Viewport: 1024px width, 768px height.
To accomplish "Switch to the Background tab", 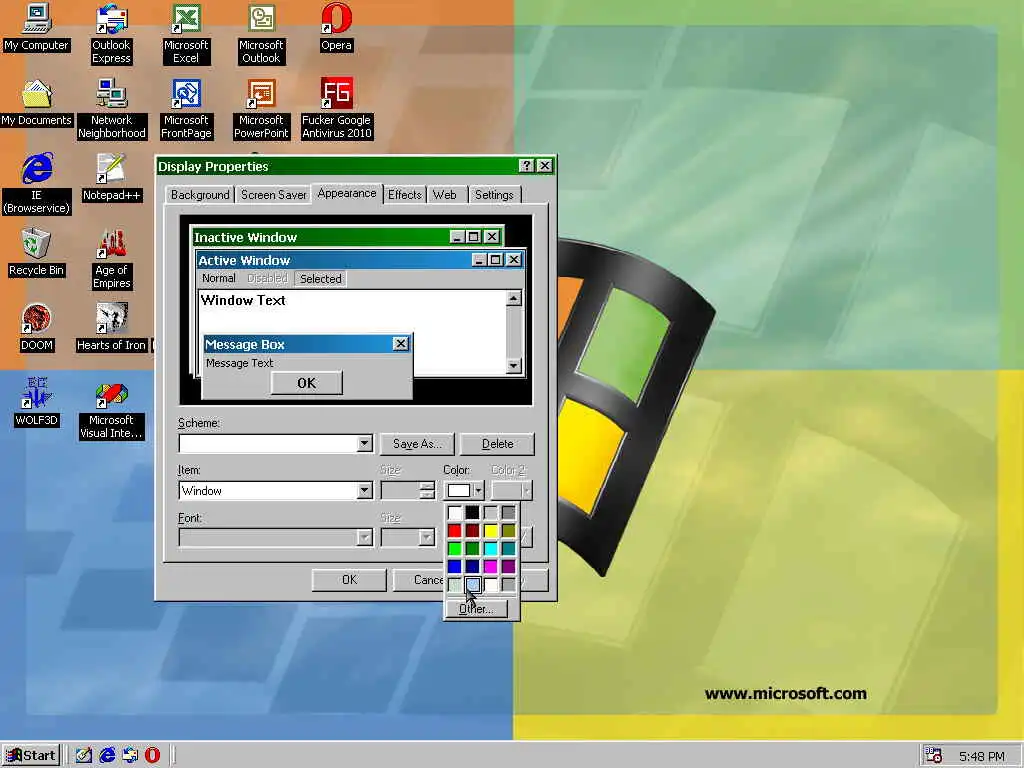I will 200,195.
